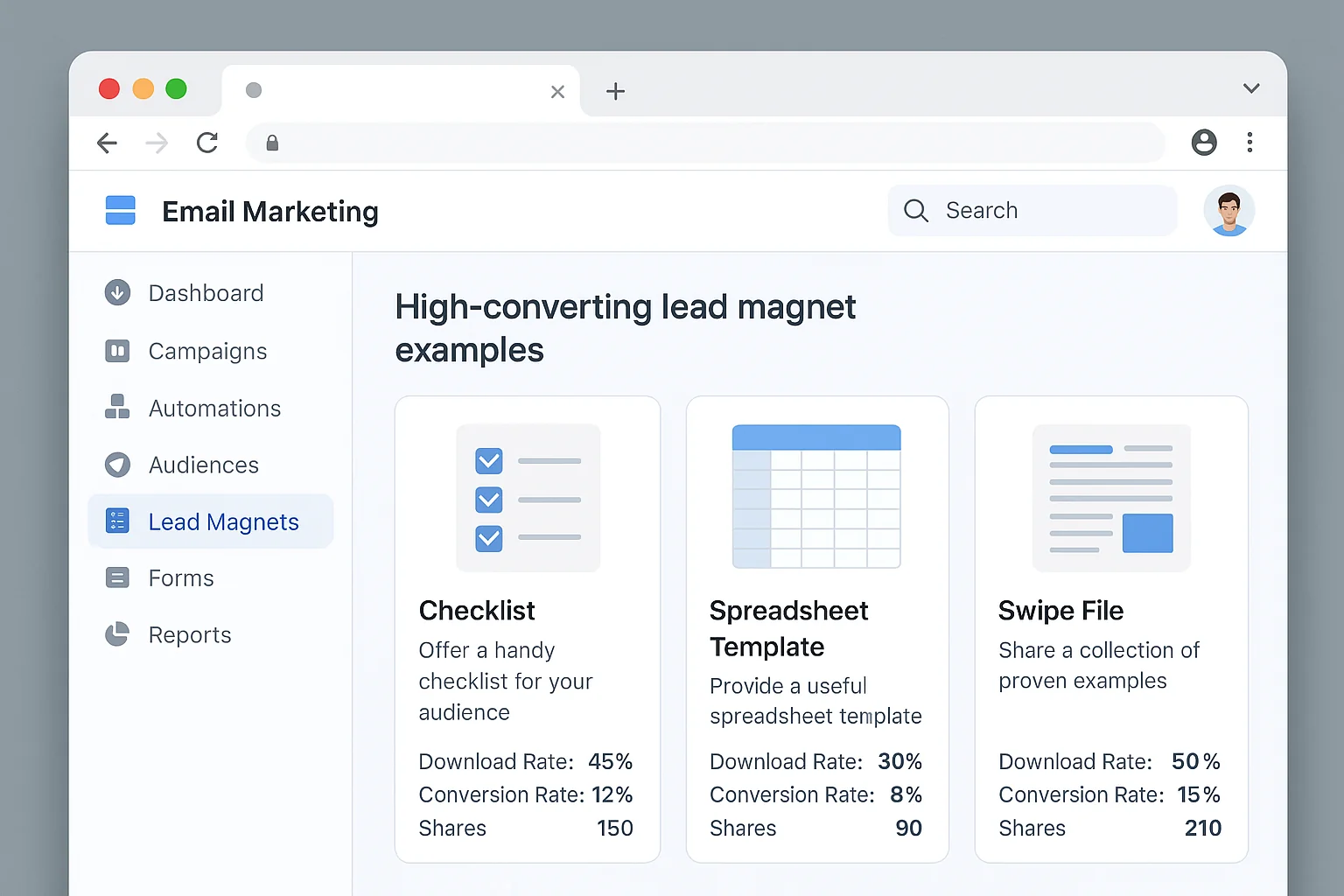The height and width of the screenshot is (896, 1344).
Task: Reload the page
Action: 207,143
